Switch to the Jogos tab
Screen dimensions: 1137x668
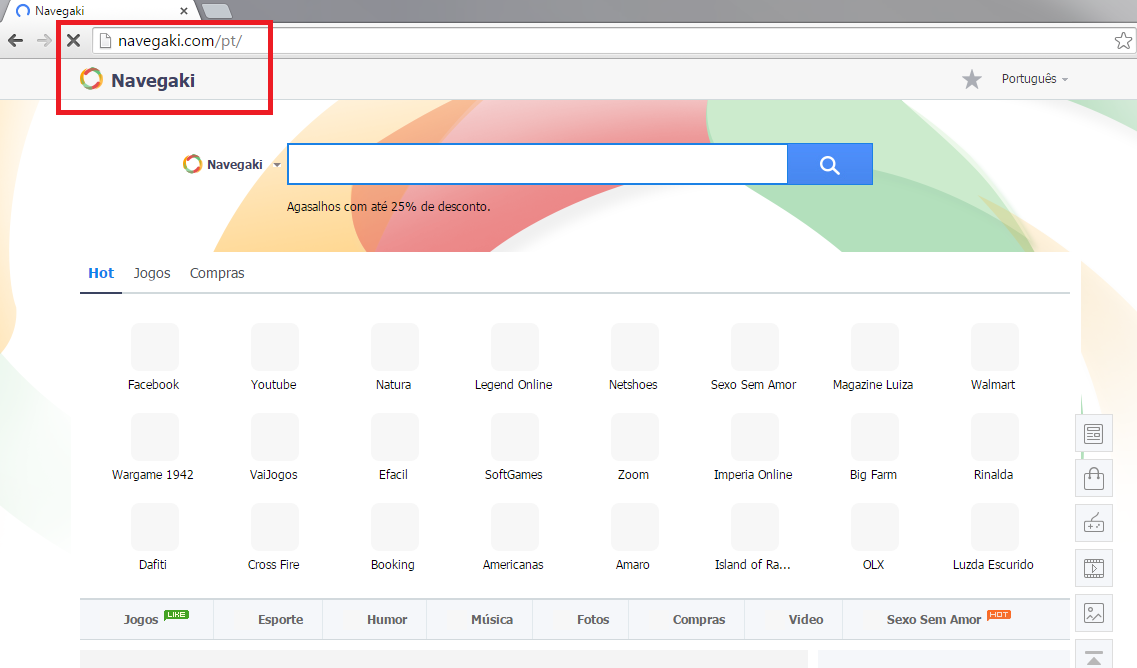tap(152, 273)
